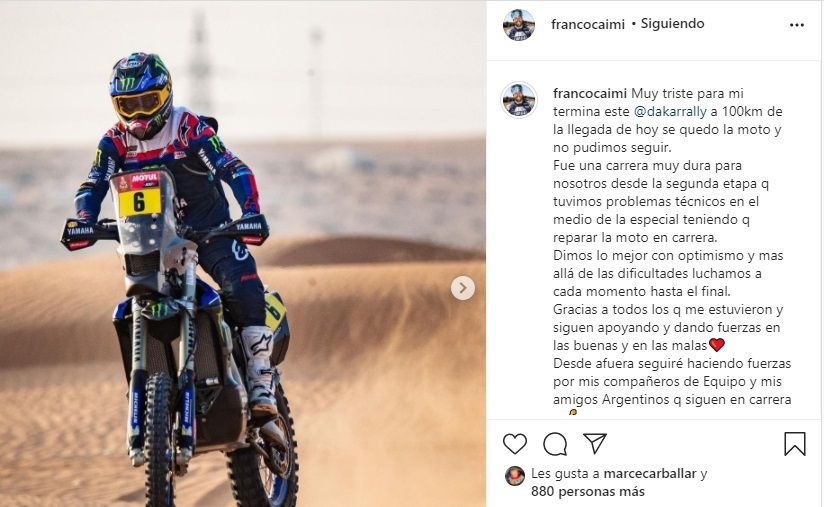Open the three-dots more options menu
The width and height of the screenshot is (824, 507).
pos(797,25)
